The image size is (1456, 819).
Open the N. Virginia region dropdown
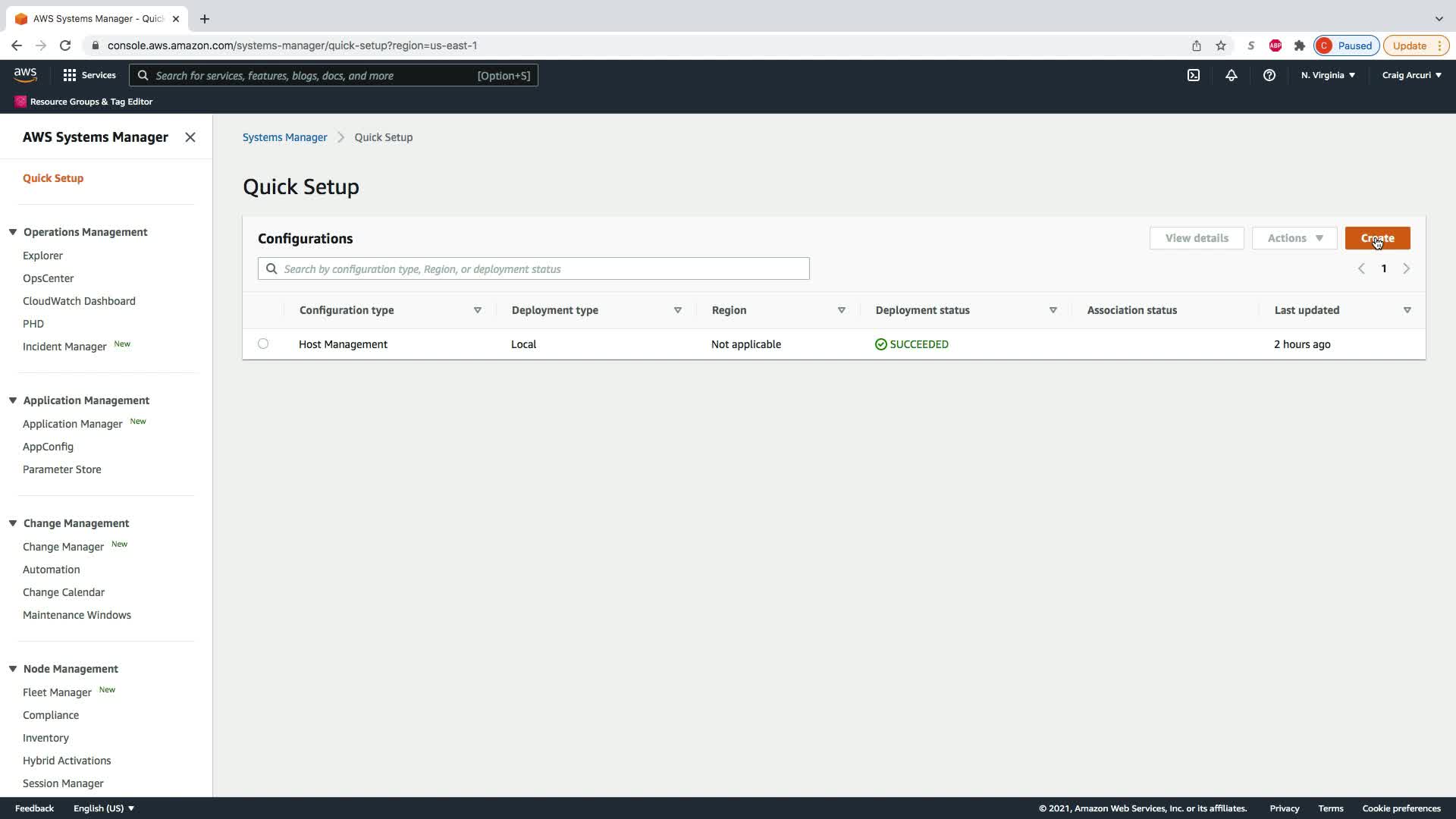[x=1328, y=75]
